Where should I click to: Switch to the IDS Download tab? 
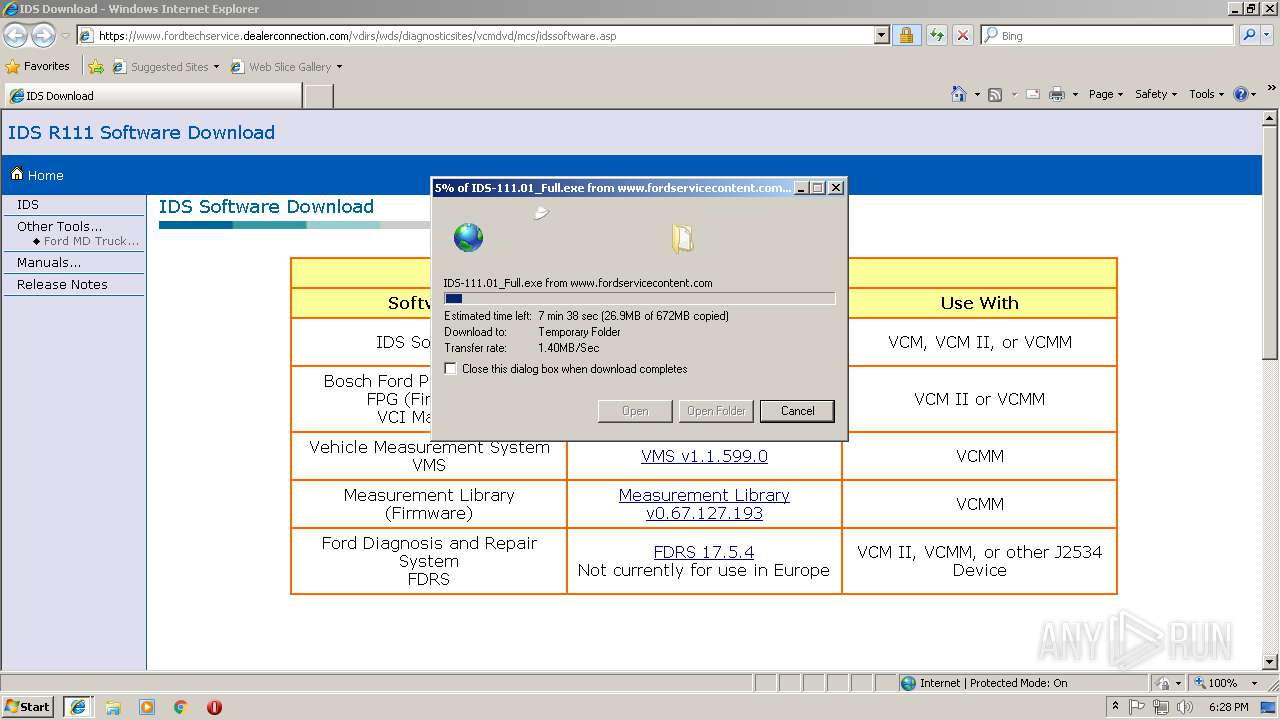click(x=153, y=95)
